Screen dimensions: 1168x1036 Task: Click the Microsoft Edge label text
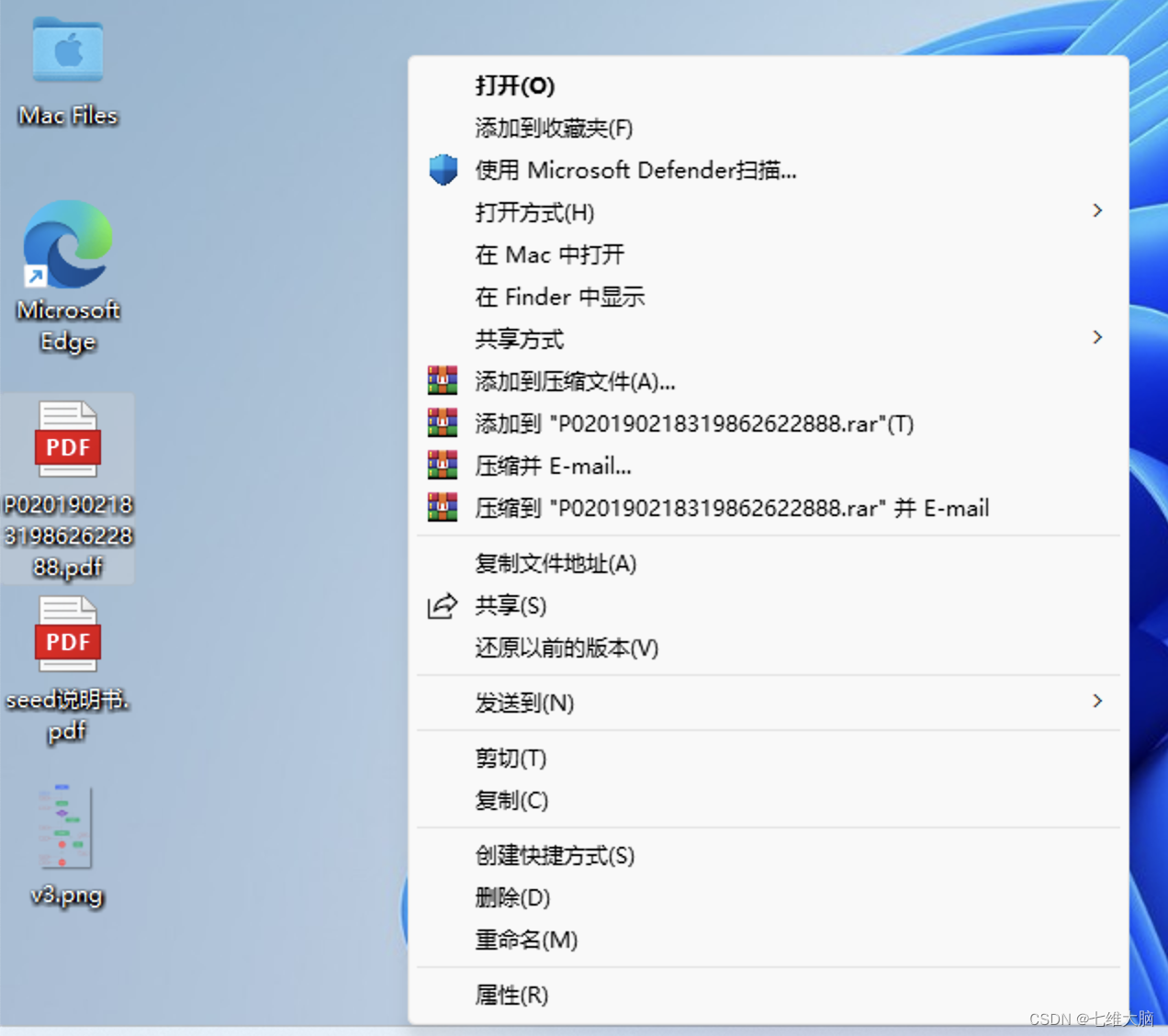coord(68,326)
